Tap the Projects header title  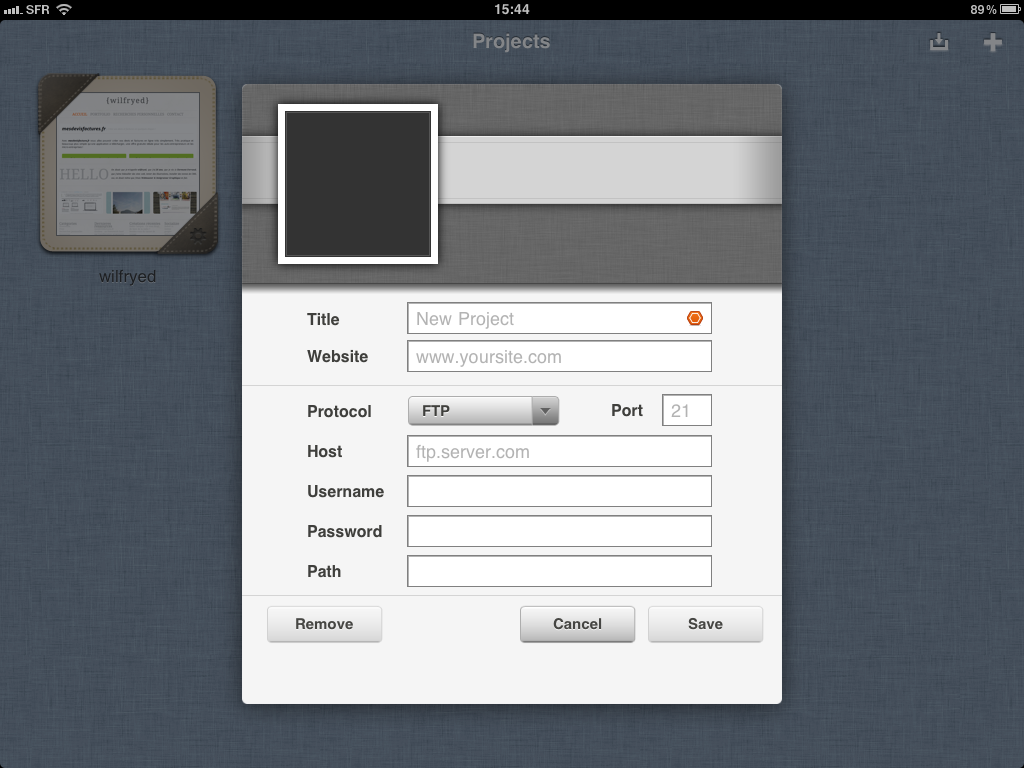pos(511,42)
